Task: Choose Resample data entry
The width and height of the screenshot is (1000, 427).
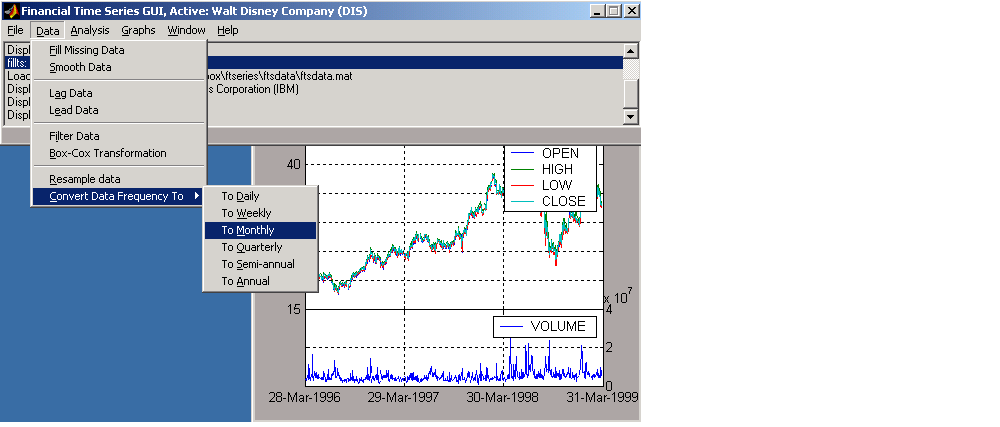Action: 85,179
